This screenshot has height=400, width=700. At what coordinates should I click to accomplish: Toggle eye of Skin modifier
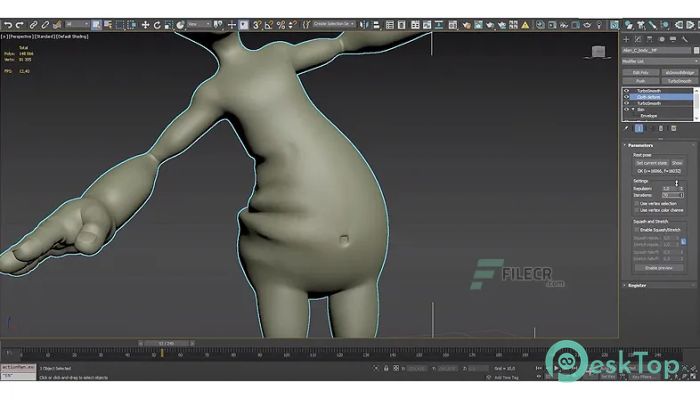click(x=626, y=109)
